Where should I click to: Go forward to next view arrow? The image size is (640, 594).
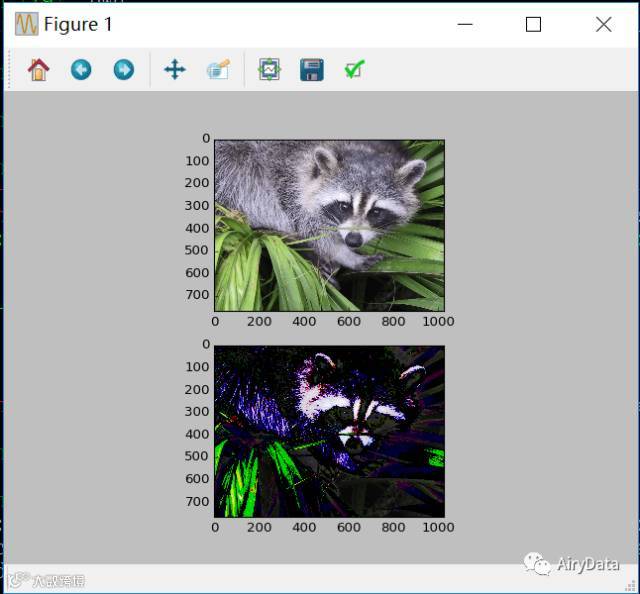pyautogui.click(x=124, y=70)
